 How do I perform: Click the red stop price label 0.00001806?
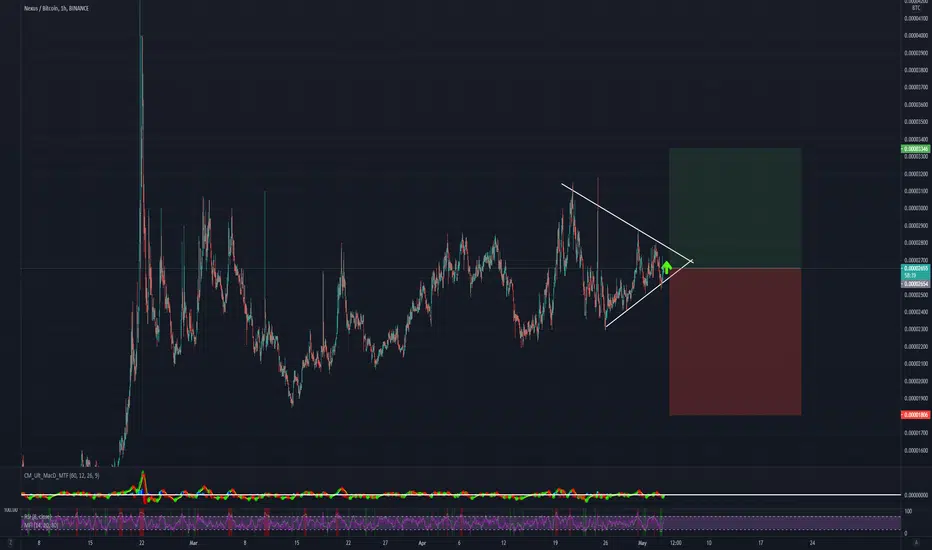[915, 414]
